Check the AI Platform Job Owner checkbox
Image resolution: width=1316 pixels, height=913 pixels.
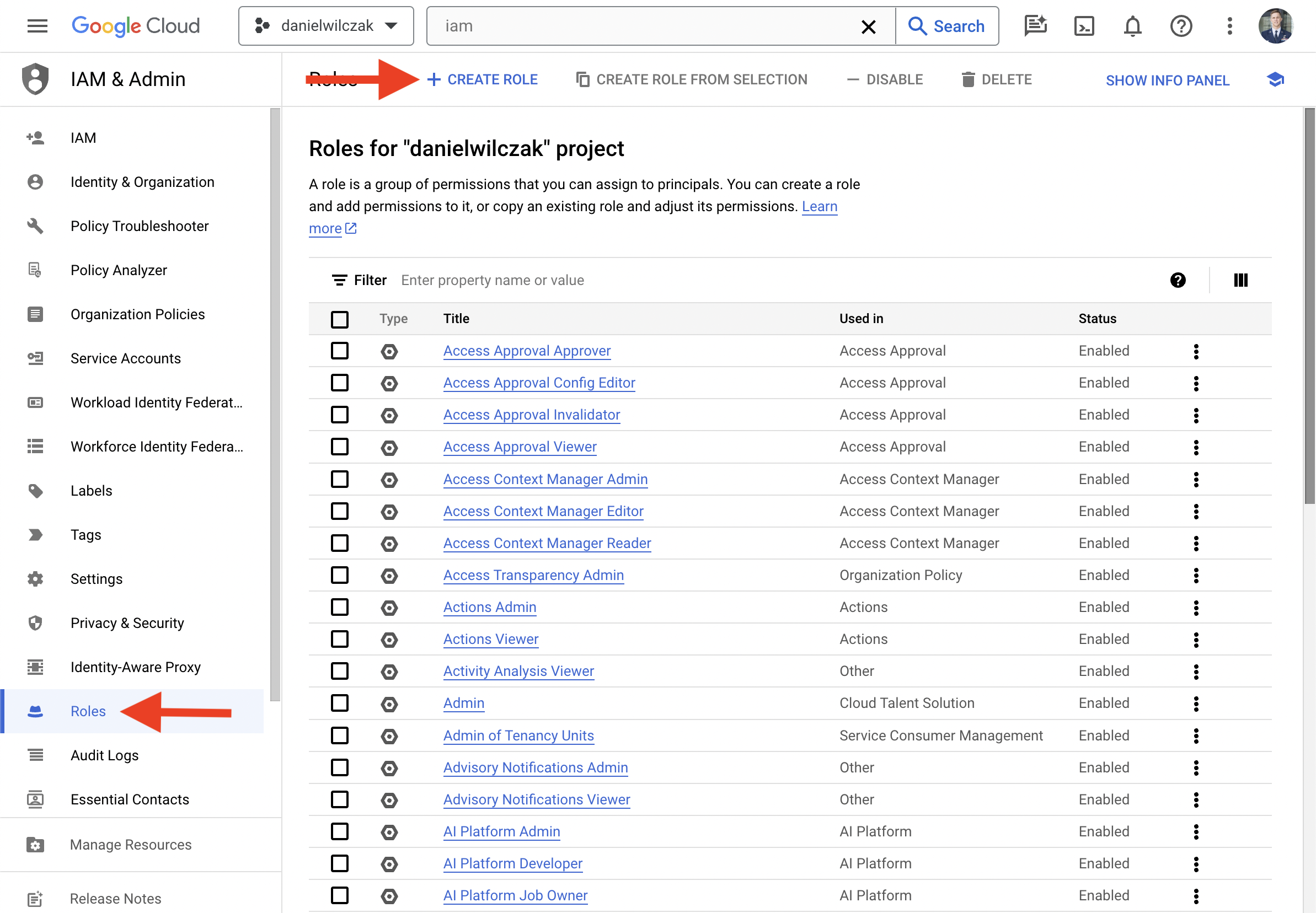340,895
